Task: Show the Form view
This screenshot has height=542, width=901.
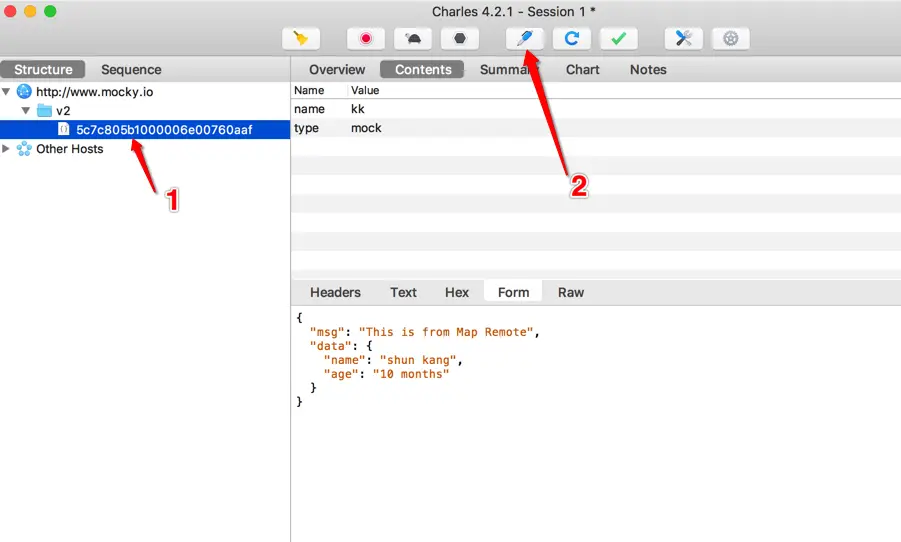Action: click(513, 293)
